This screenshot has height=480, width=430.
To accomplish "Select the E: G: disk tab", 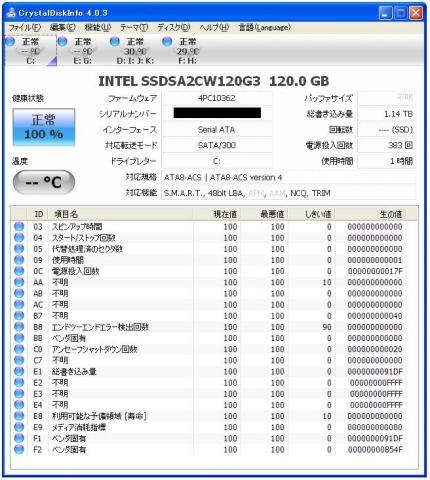I will click(x=83, y=51).
